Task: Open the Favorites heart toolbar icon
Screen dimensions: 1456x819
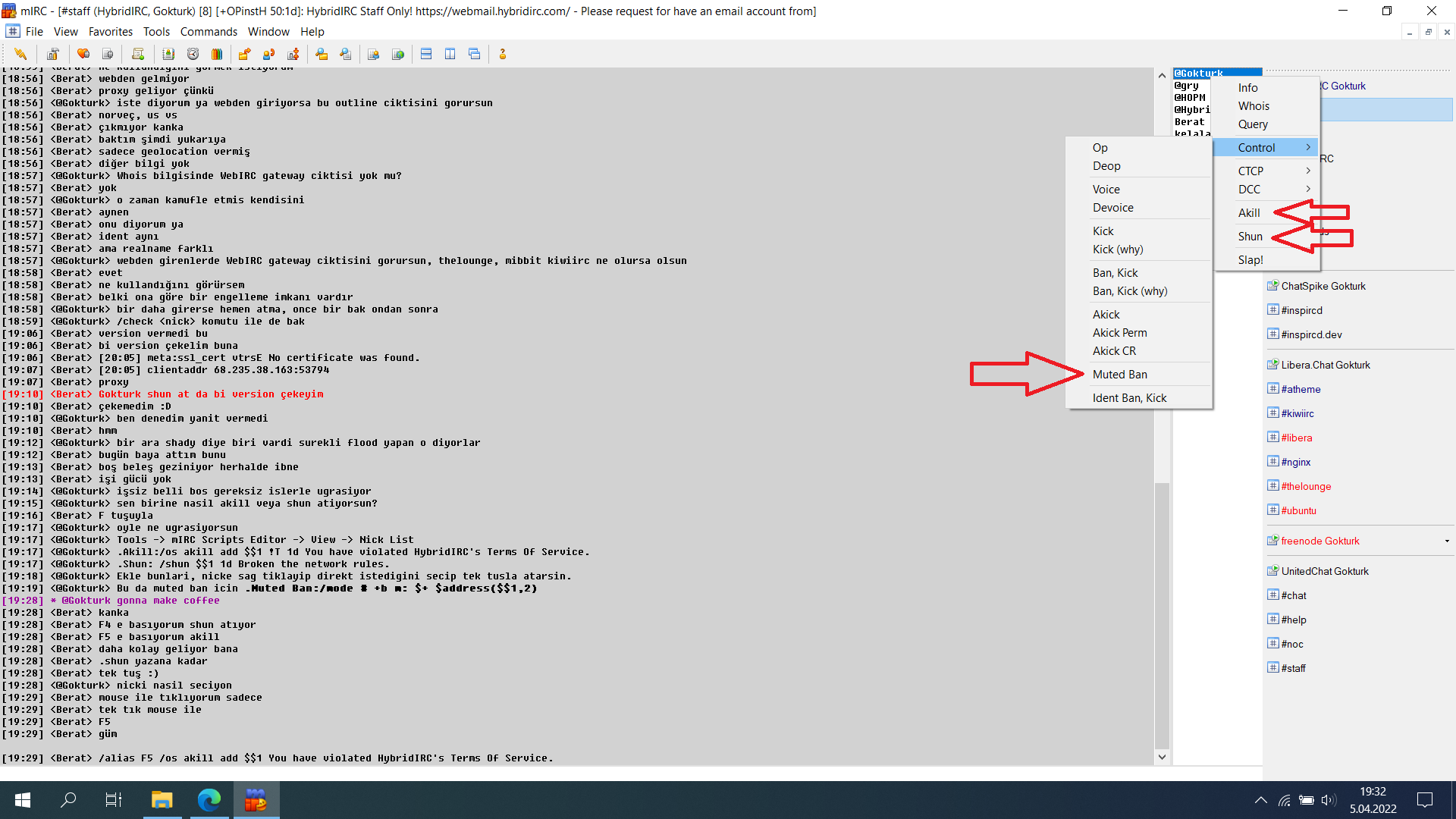Action: pos(83,54)
